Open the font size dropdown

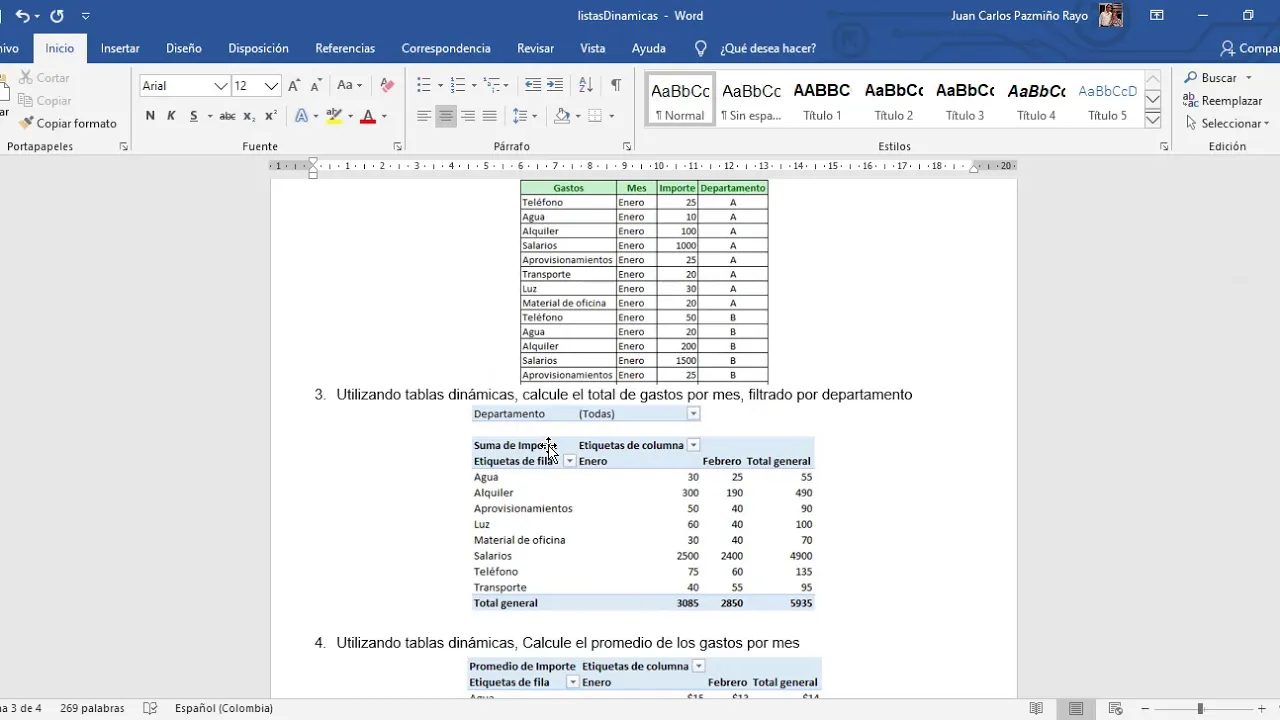click(271, 86)
